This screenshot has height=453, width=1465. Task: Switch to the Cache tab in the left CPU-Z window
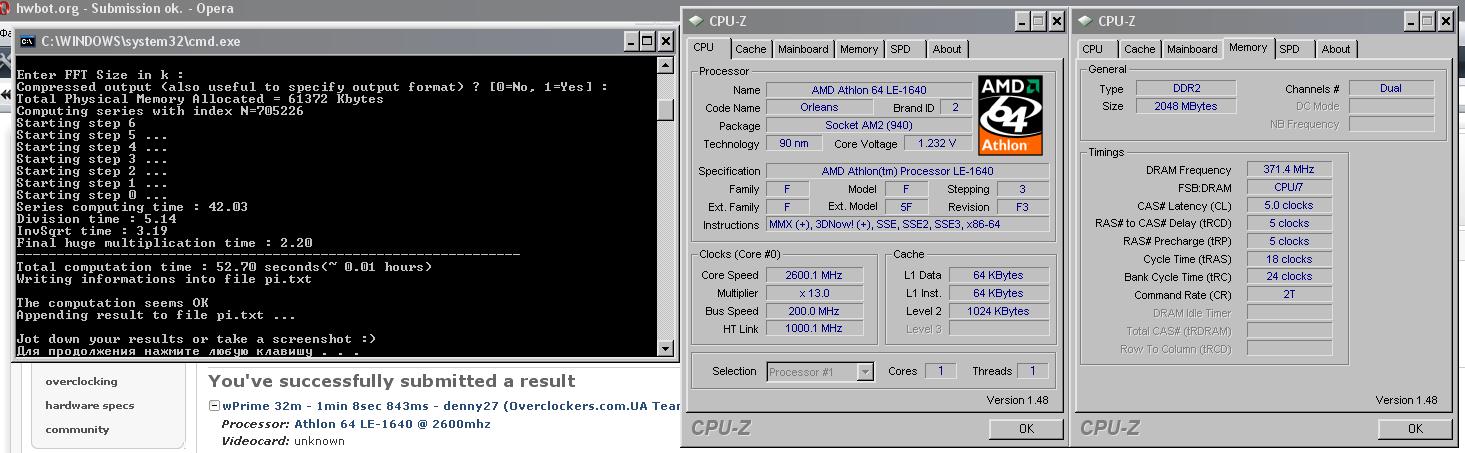pos(750,49)
